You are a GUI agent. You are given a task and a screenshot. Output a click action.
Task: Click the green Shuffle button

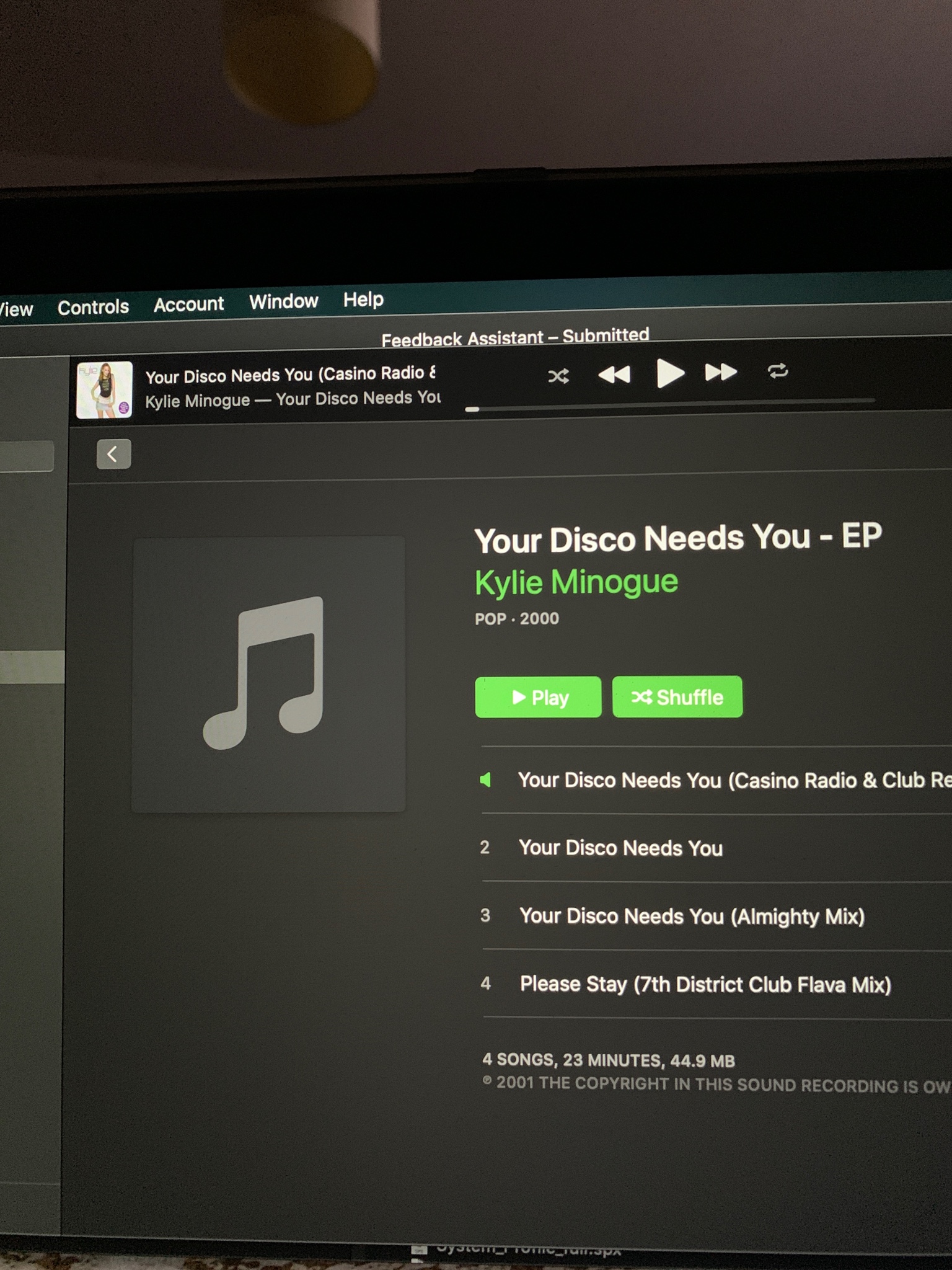677,696
